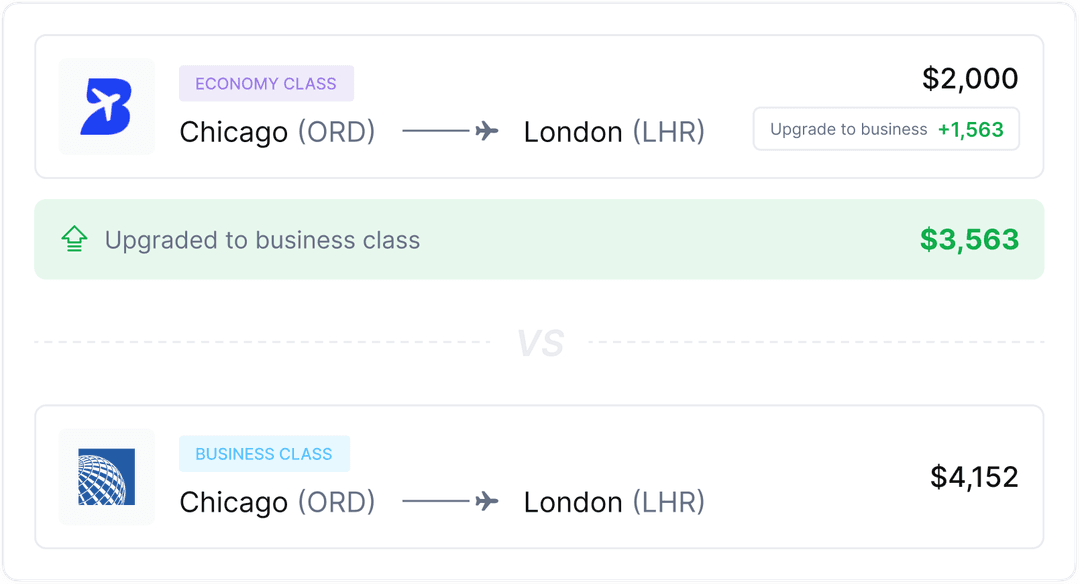Screen dimensions: 1080x584
Task: Collapse the green upgrade confirmation banner
Action: (540, 239)
